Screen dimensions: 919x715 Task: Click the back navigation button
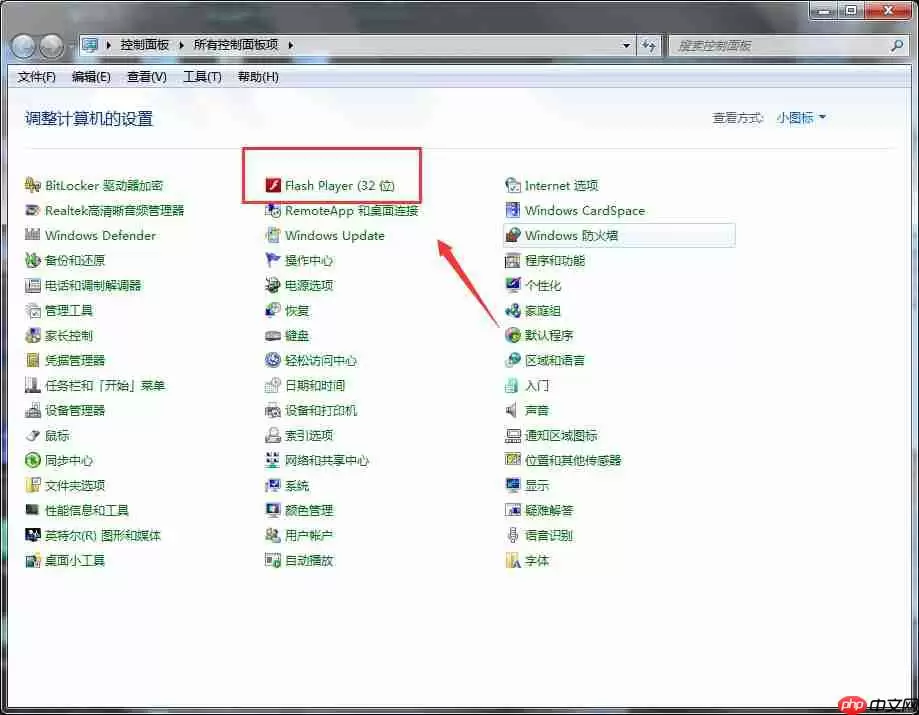(22, 44)
